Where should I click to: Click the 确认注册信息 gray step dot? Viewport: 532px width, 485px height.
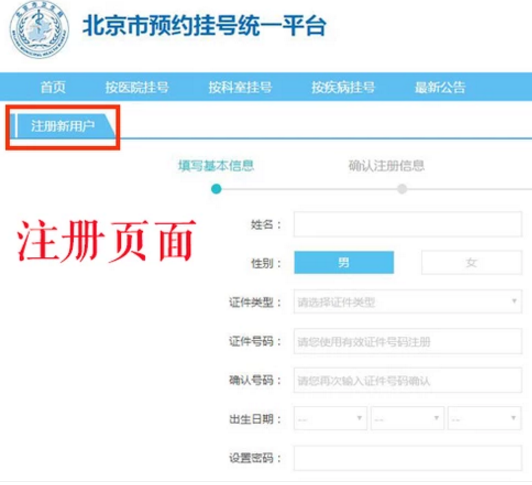(402, 189)
